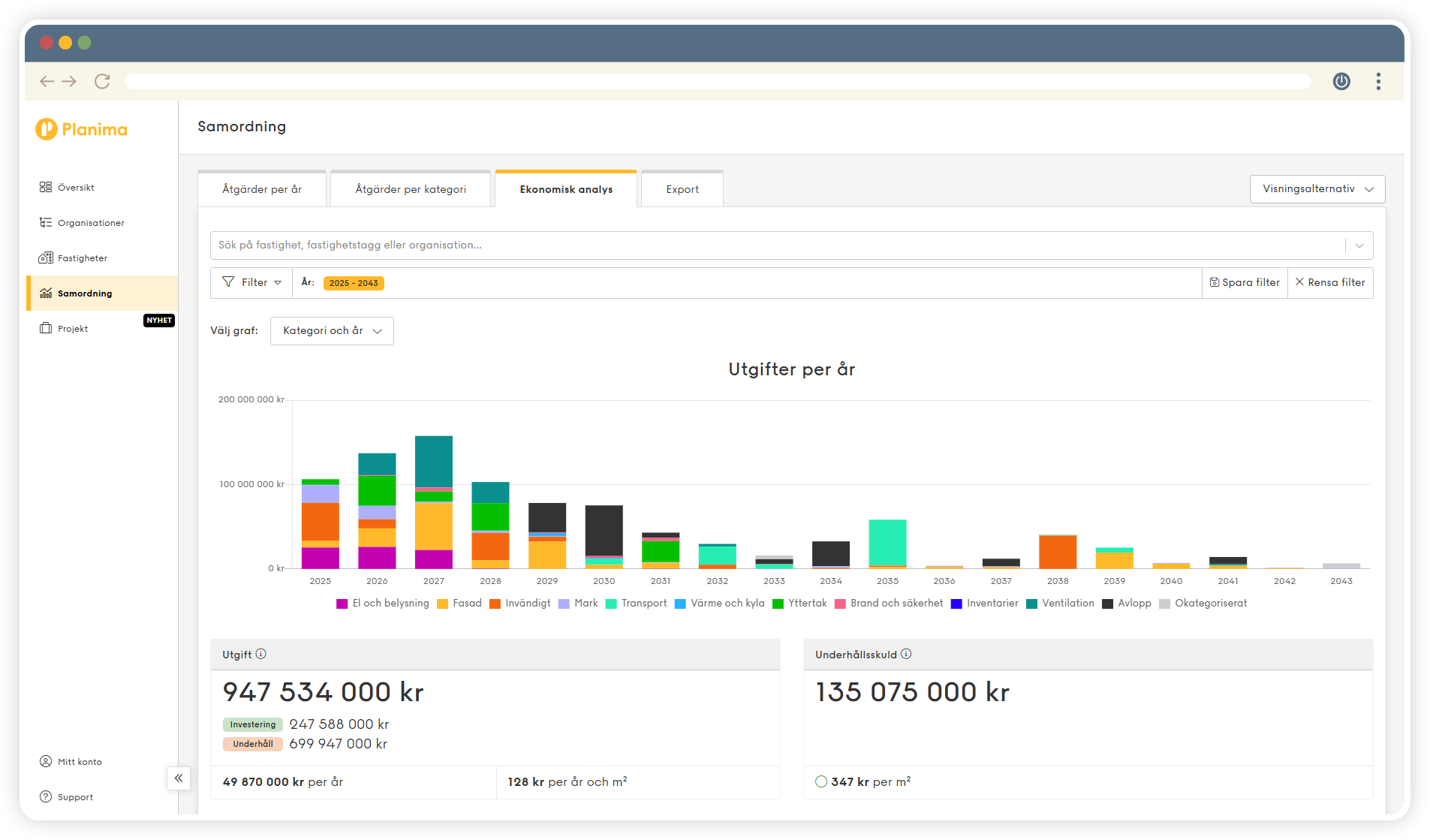Viewport: 1430px width, 840px height.
Task: Switch to Åtgärder per kategori tab
Action: (411, 189)
